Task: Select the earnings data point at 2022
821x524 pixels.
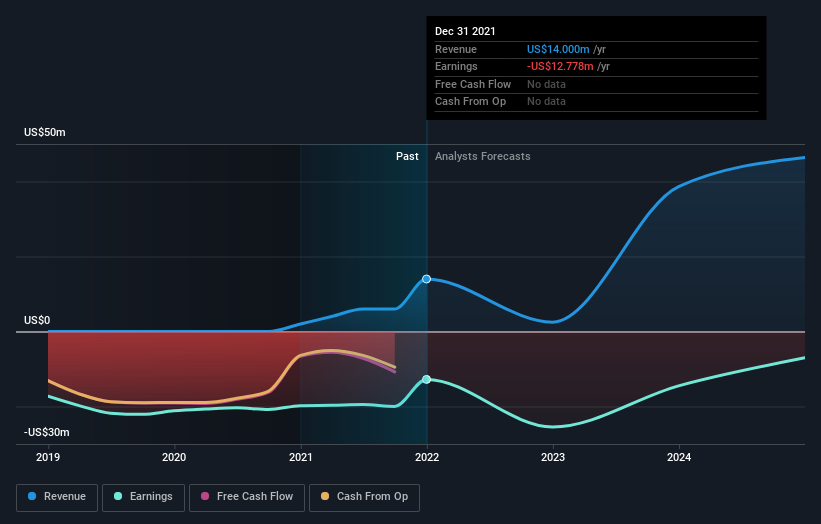Action: click(x=427, y=380)
